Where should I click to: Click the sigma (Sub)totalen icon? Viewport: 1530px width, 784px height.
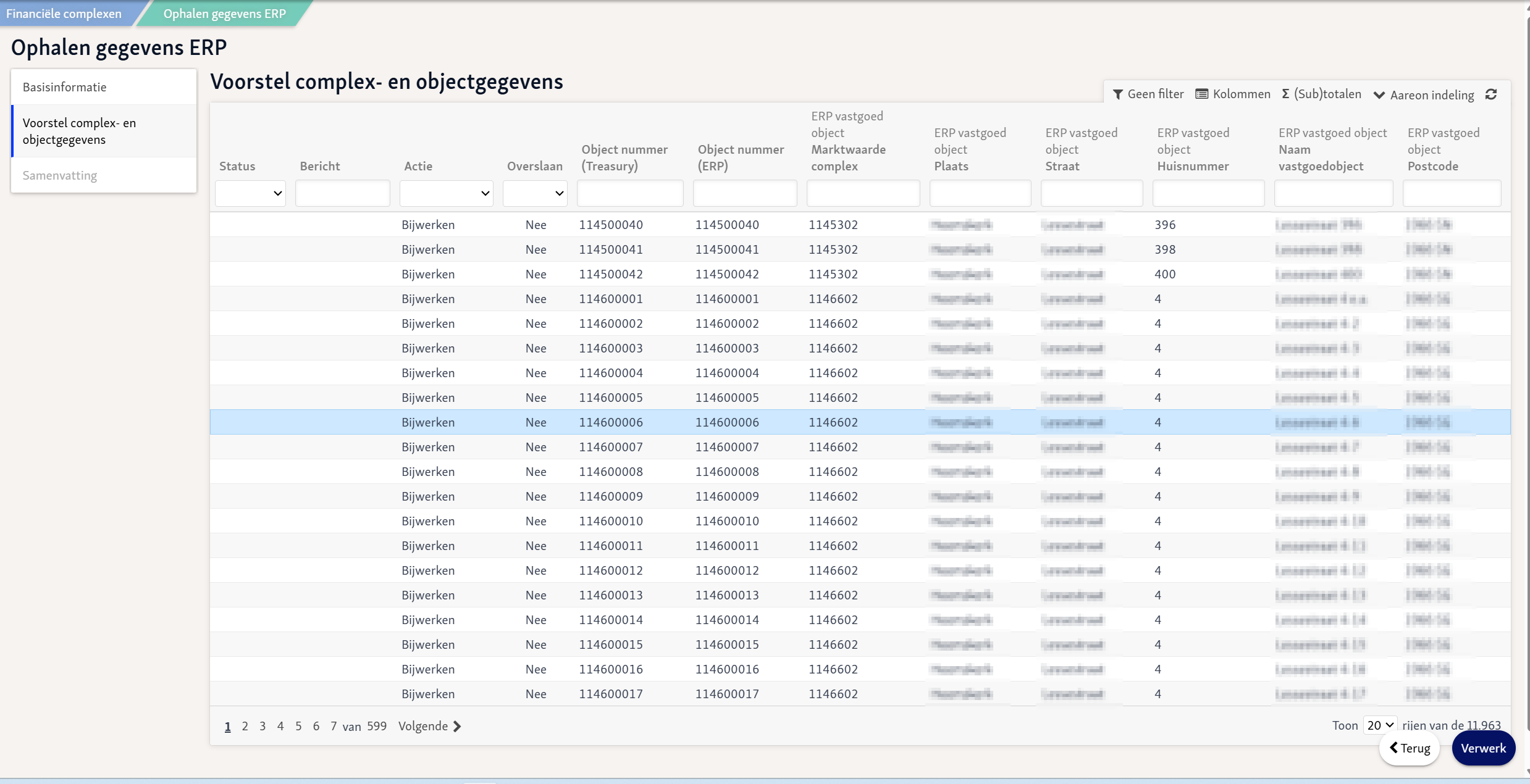click(1285, 94)
